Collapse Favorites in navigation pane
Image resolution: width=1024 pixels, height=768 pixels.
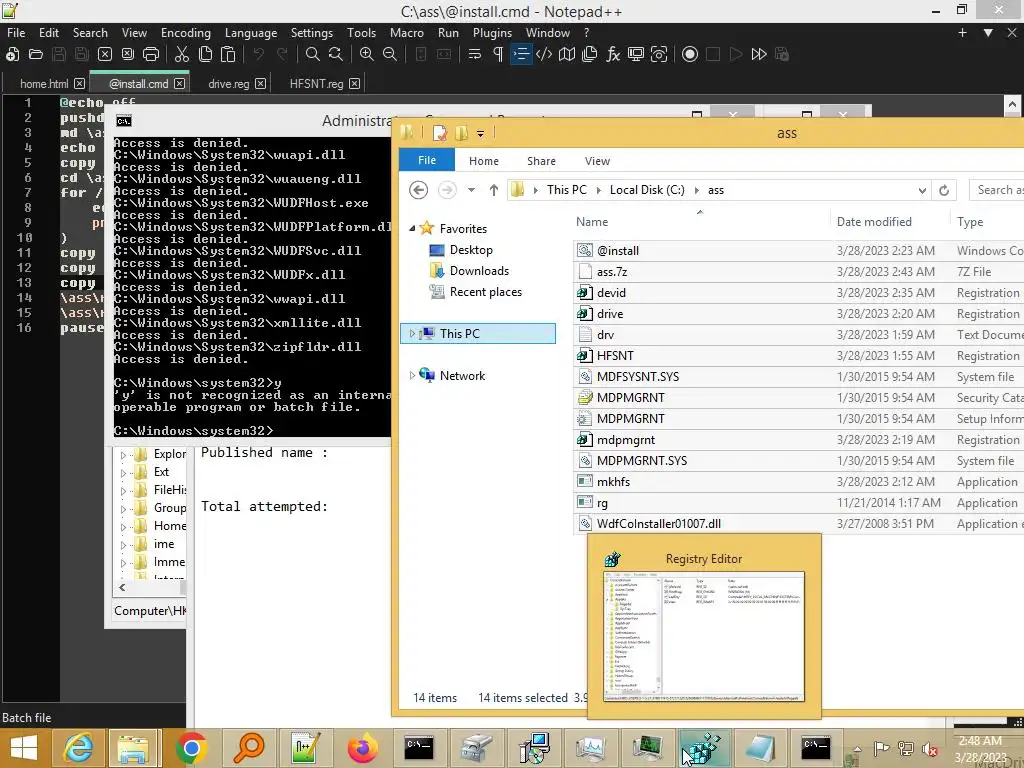point(411,229)
